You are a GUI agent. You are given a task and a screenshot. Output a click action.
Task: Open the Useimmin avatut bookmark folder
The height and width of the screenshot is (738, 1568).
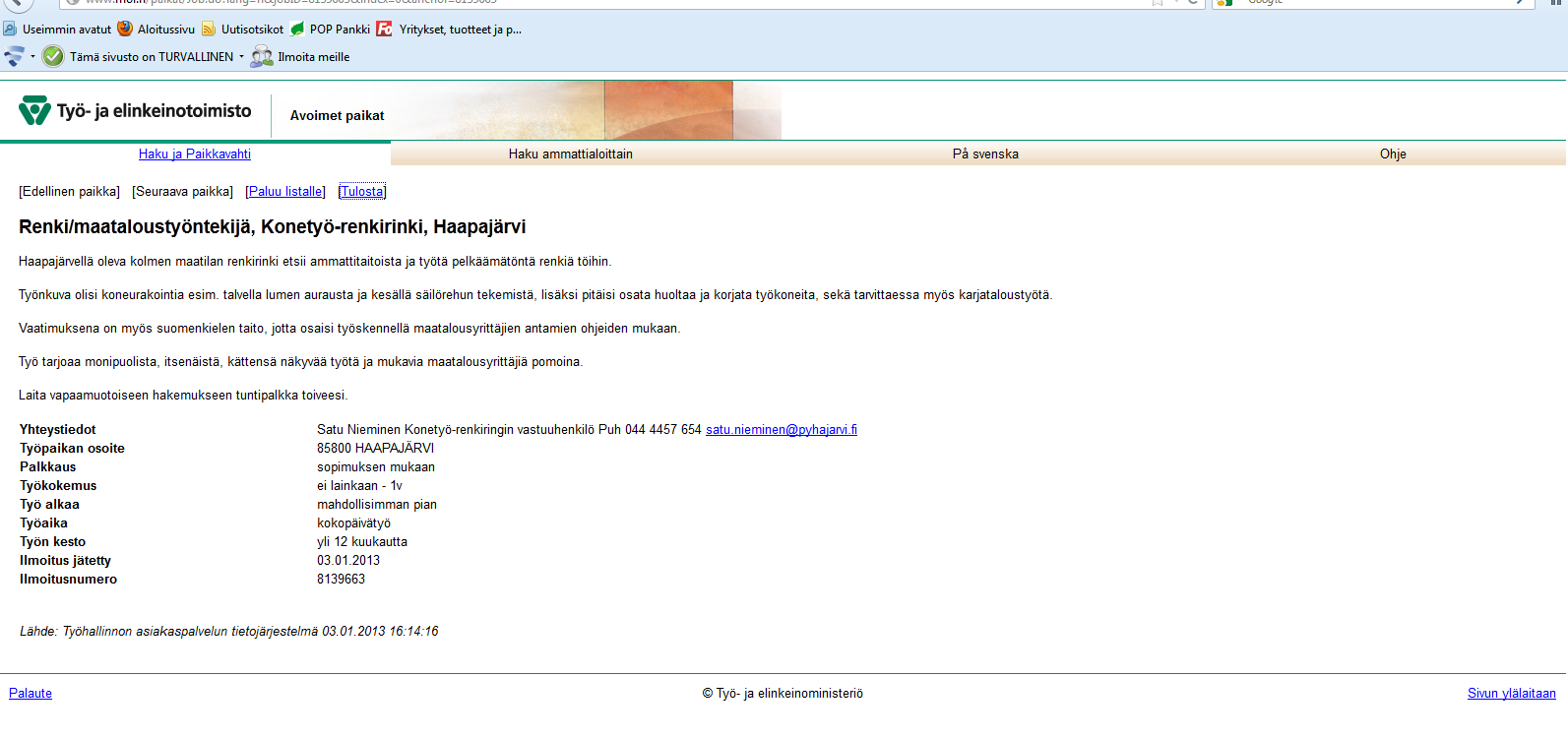click(57, 30)
